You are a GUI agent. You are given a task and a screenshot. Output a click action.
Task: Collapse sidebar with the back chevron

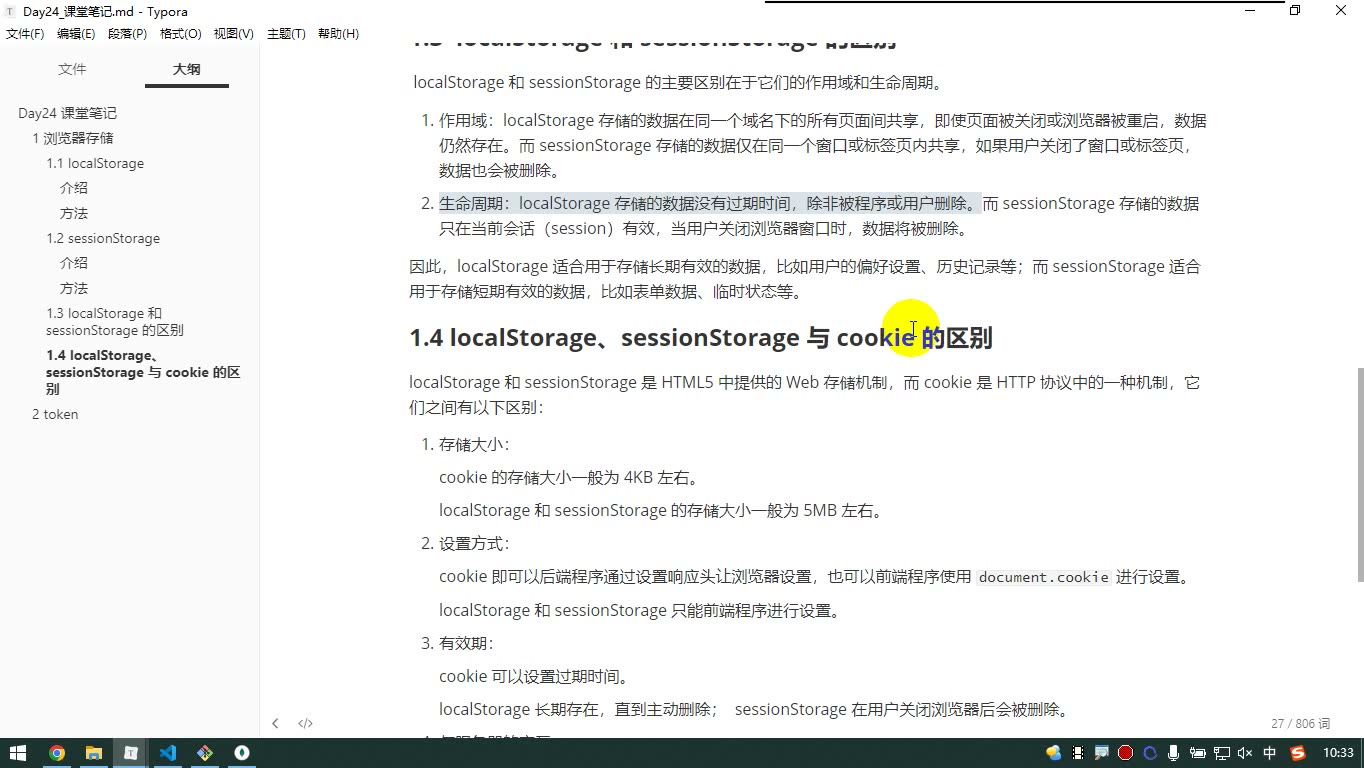275,723
